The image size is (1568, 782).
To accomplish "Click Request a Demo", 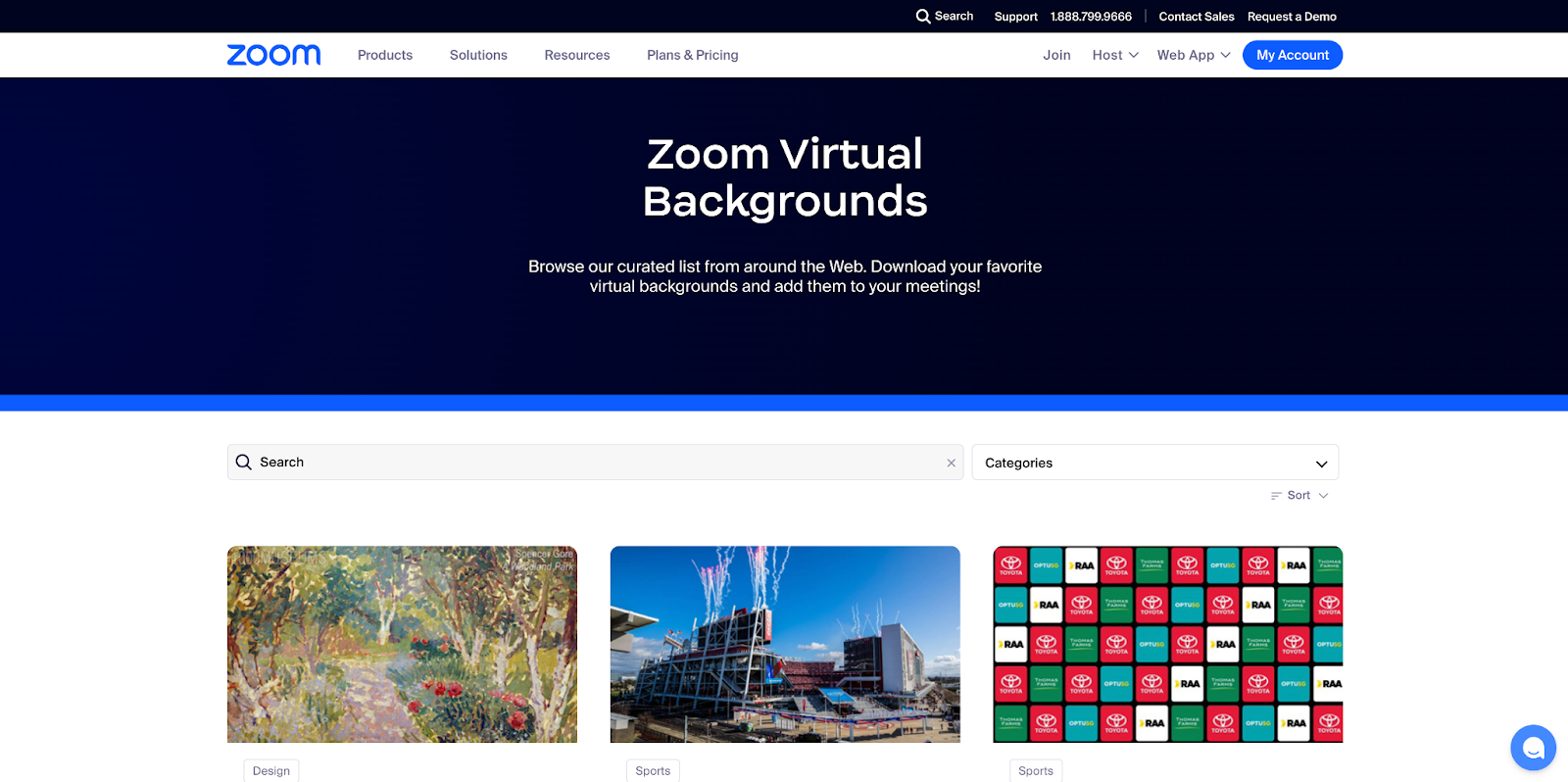I will point(1292,17).
